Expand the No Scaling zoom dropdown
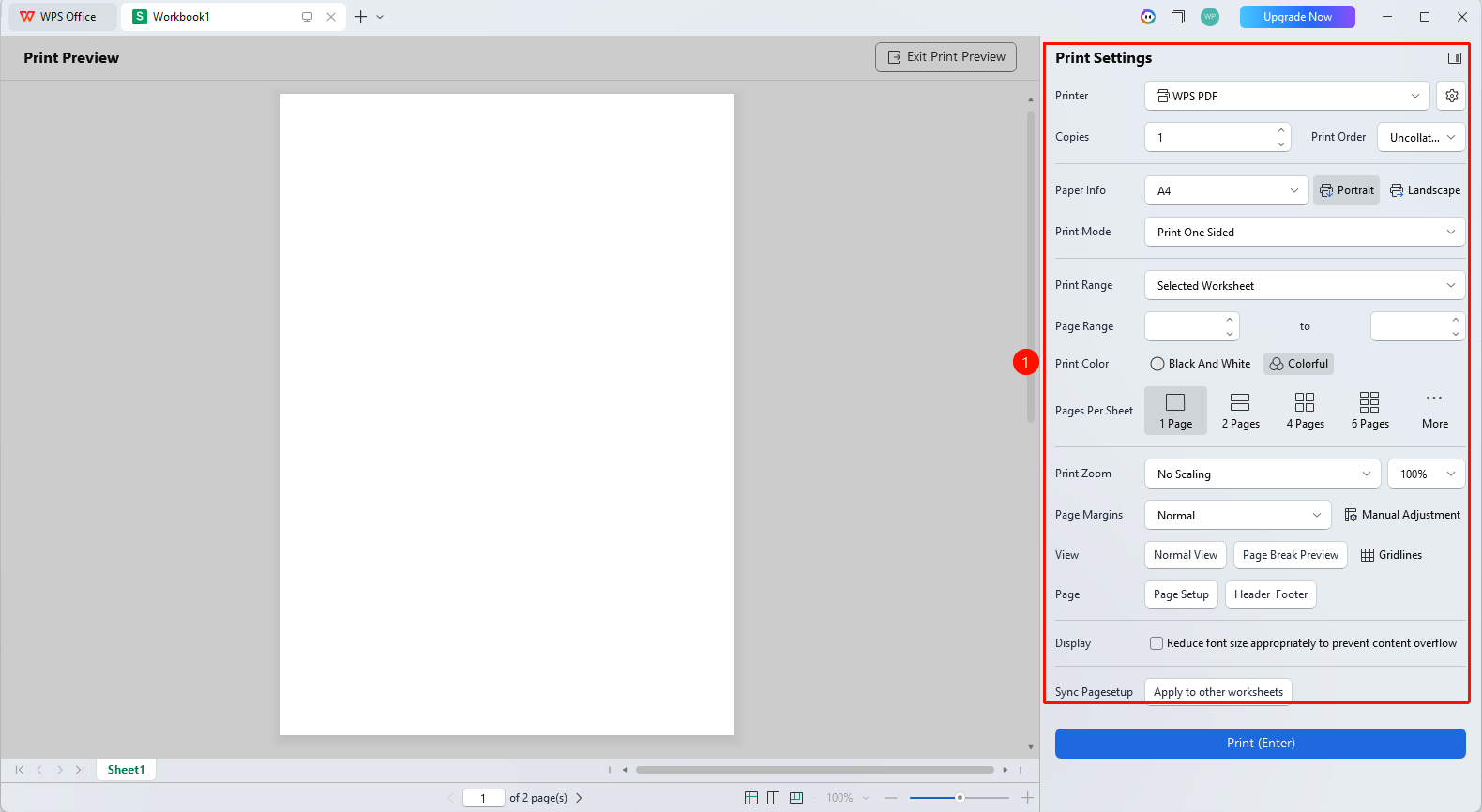This screenshot has width=1482, height=812. (x=1263, y=474)
